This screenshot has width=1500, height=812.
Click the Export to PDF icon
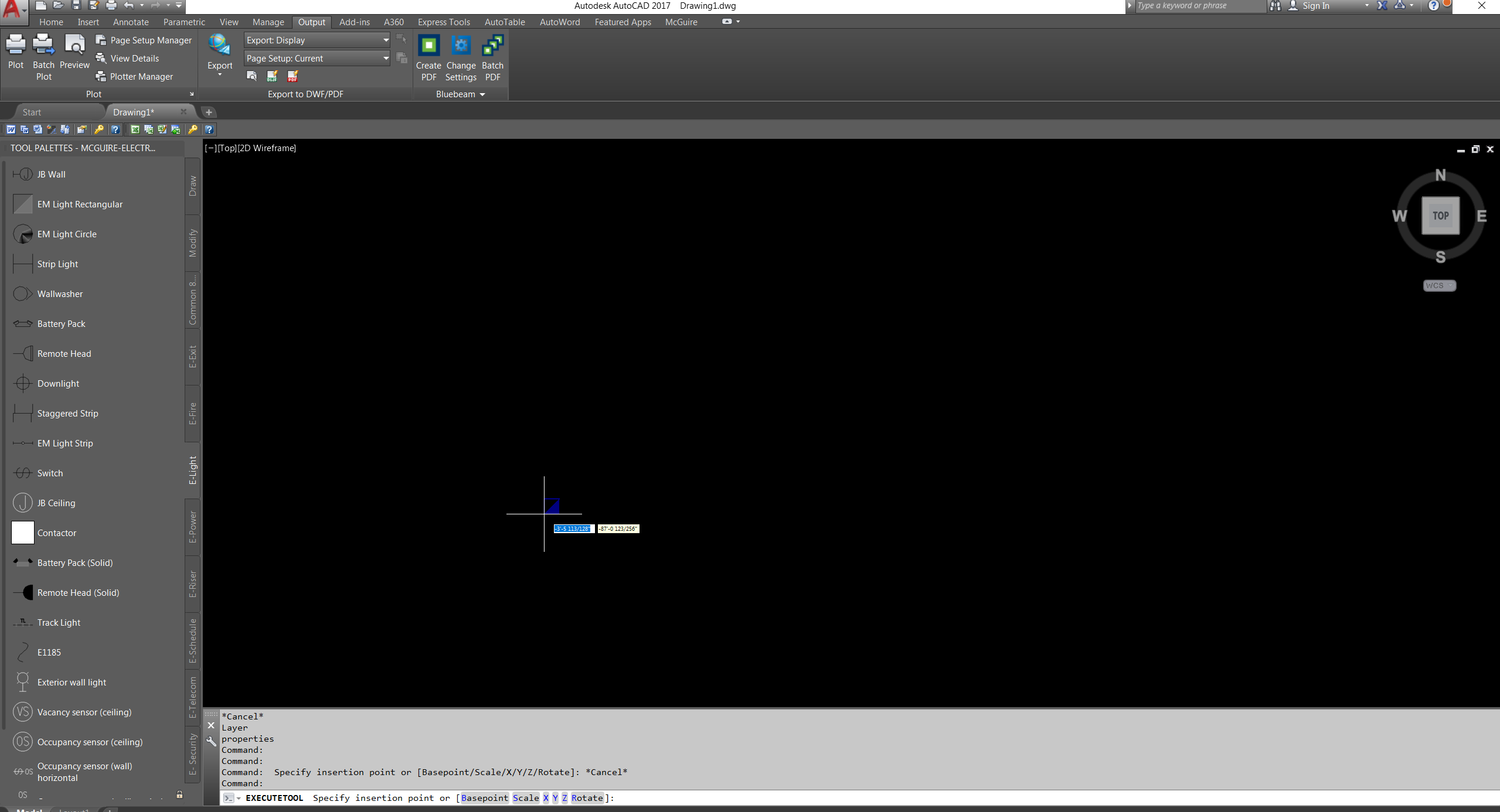tap(291, 76)
